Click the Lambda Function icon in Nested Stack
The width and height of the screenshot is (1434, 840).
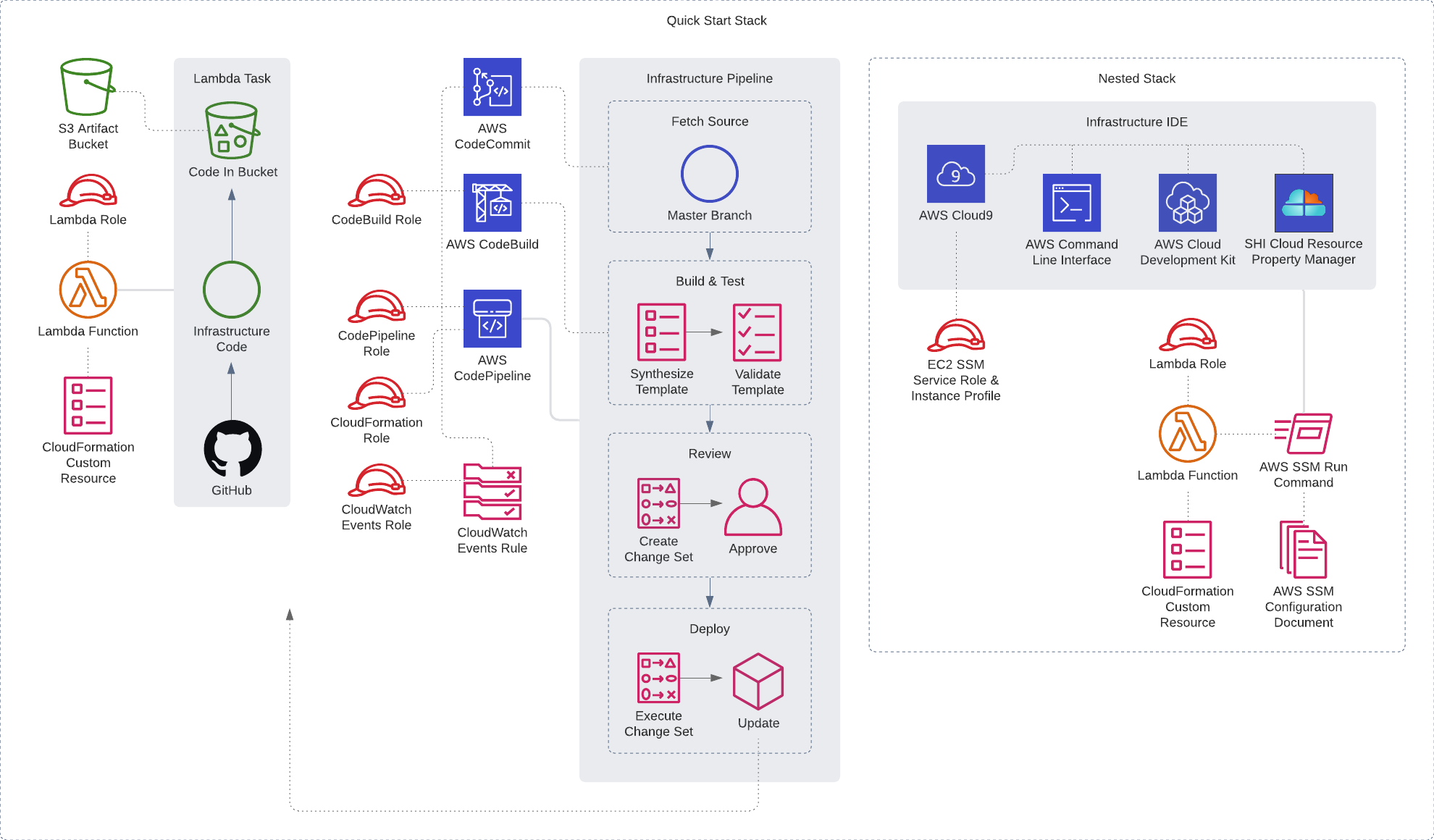[1188, 434]
